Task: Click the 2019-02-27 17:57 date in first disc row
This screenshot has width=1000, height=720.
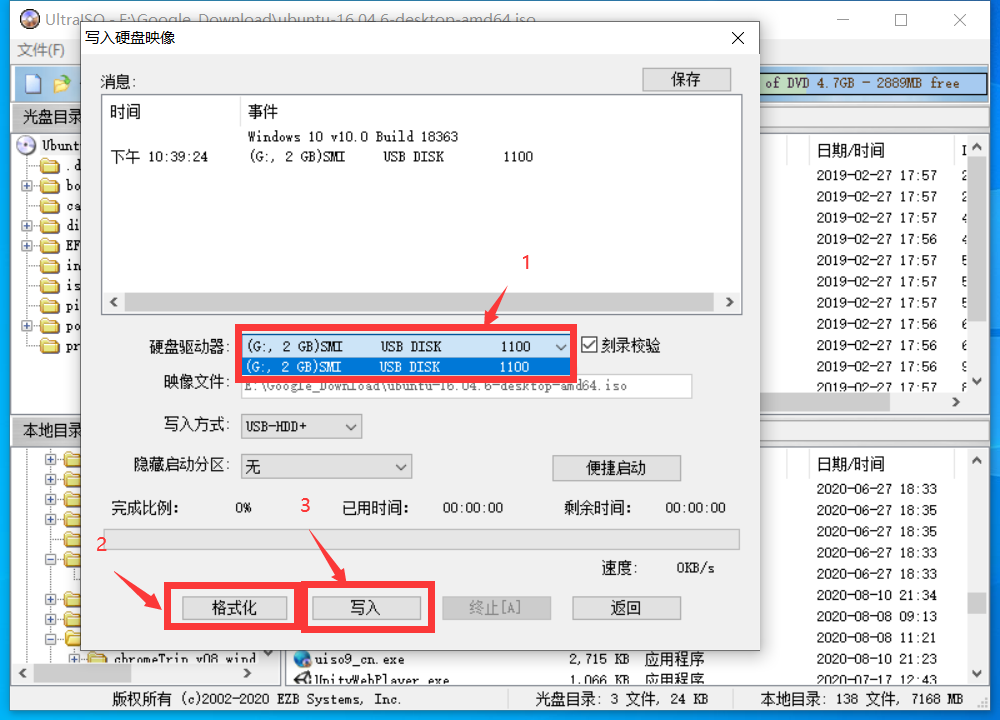Action: (876, 175)
